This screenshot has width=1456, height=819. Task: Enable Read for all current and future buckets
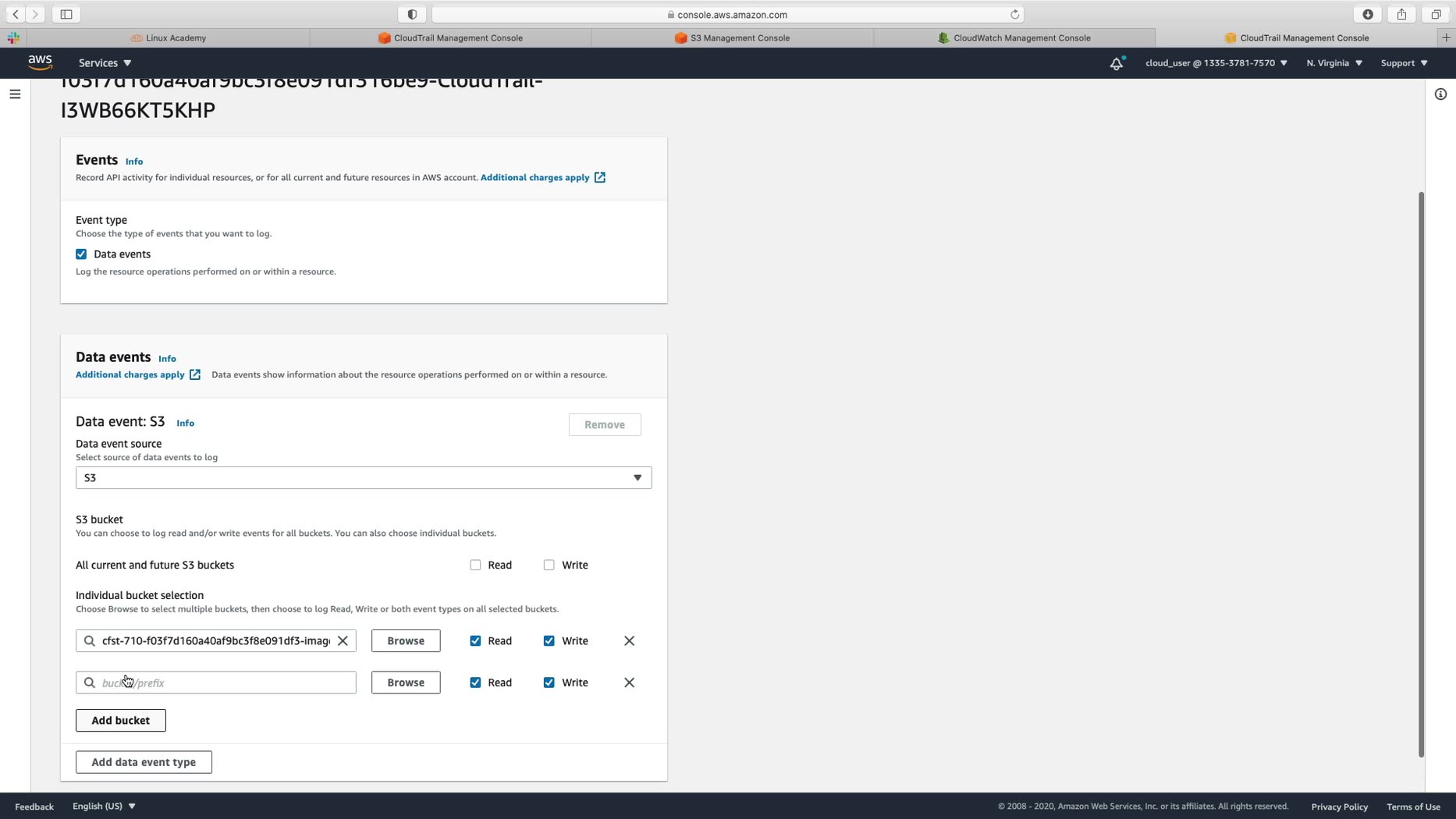click(475, 565)
